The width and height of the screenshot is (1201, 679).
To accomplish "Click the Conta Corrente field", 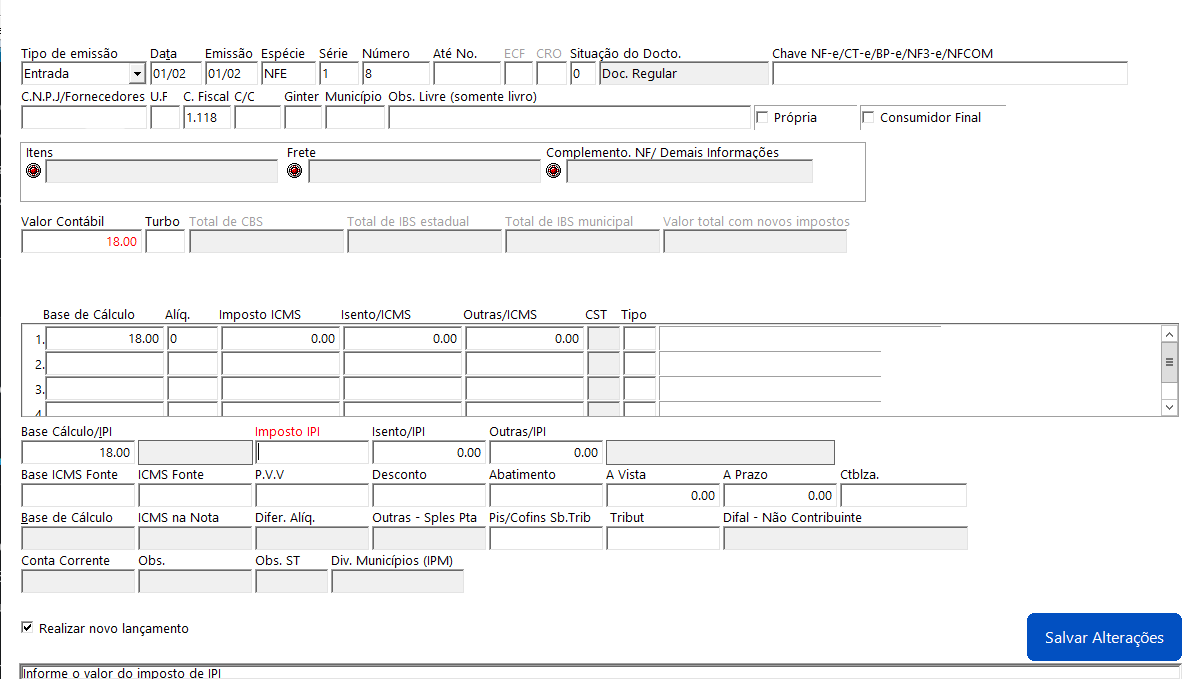I will point(78,581).
